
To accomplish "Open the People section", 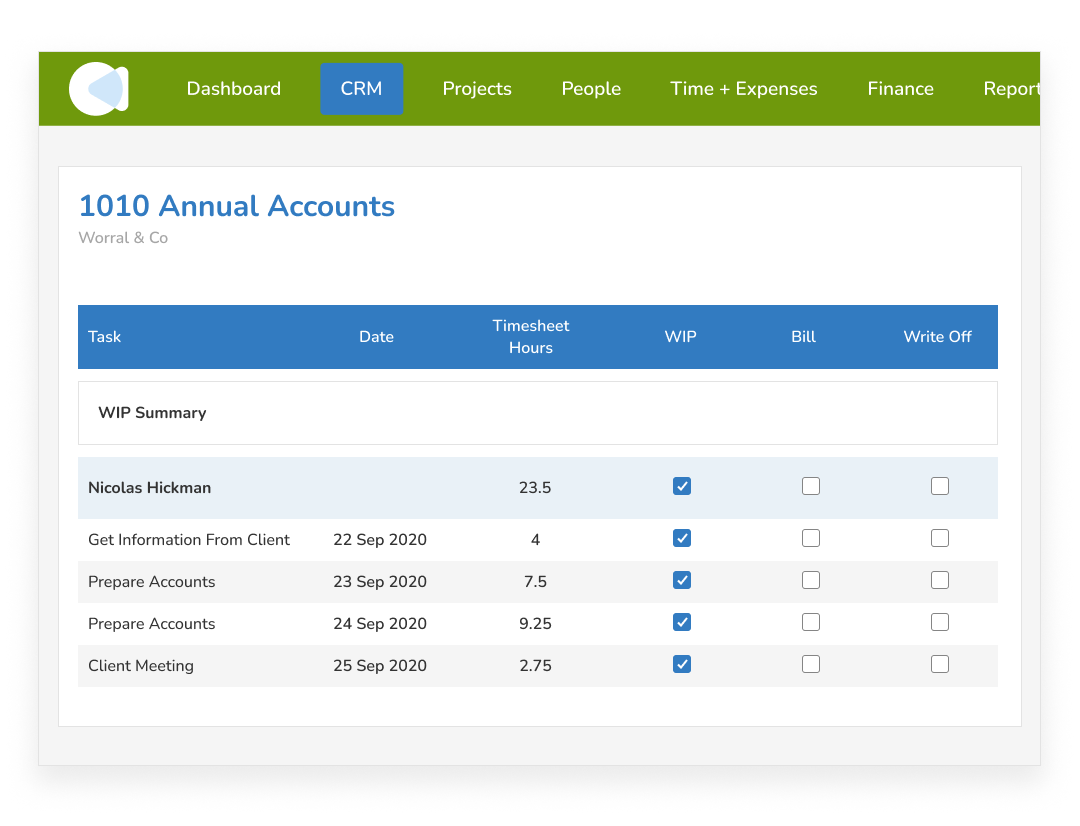I will pyautogui.click(x=591, y=89).
